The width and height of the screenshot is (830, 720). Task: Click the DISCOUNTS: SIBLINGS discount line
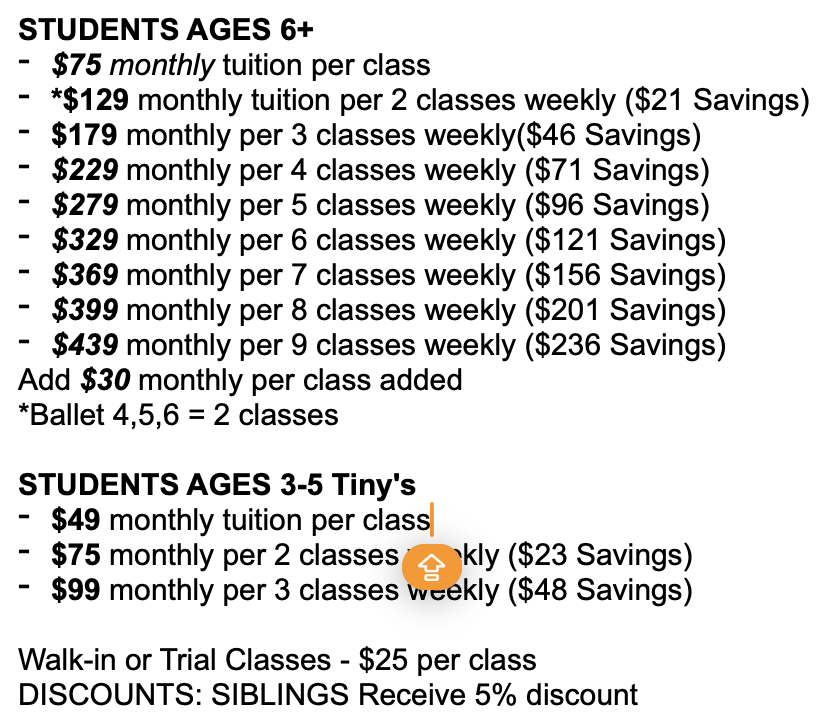point(328,694)
